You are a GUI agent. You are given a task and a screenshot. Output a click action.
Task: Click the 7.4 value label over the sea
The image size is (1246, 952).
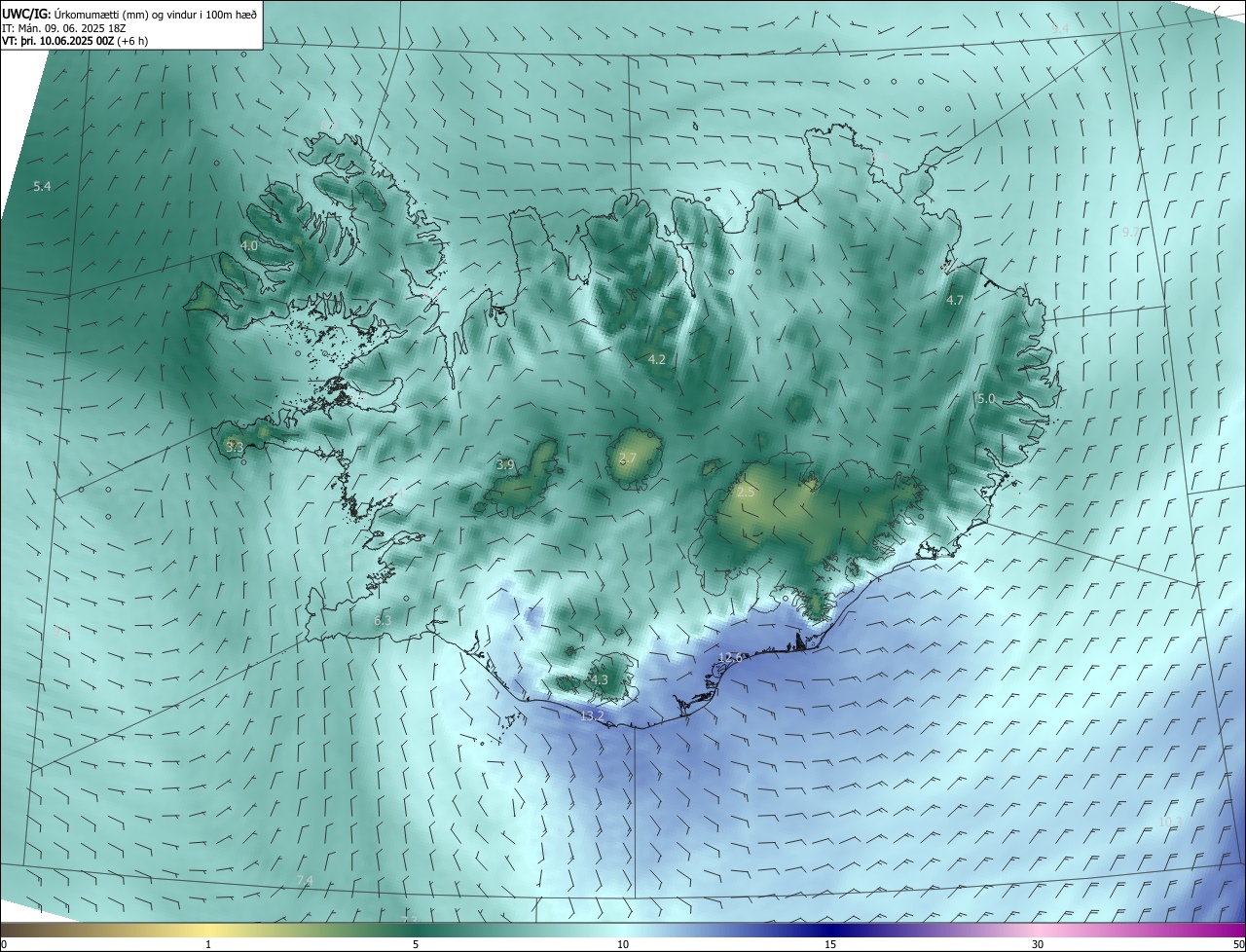click(x=305, y=881)
